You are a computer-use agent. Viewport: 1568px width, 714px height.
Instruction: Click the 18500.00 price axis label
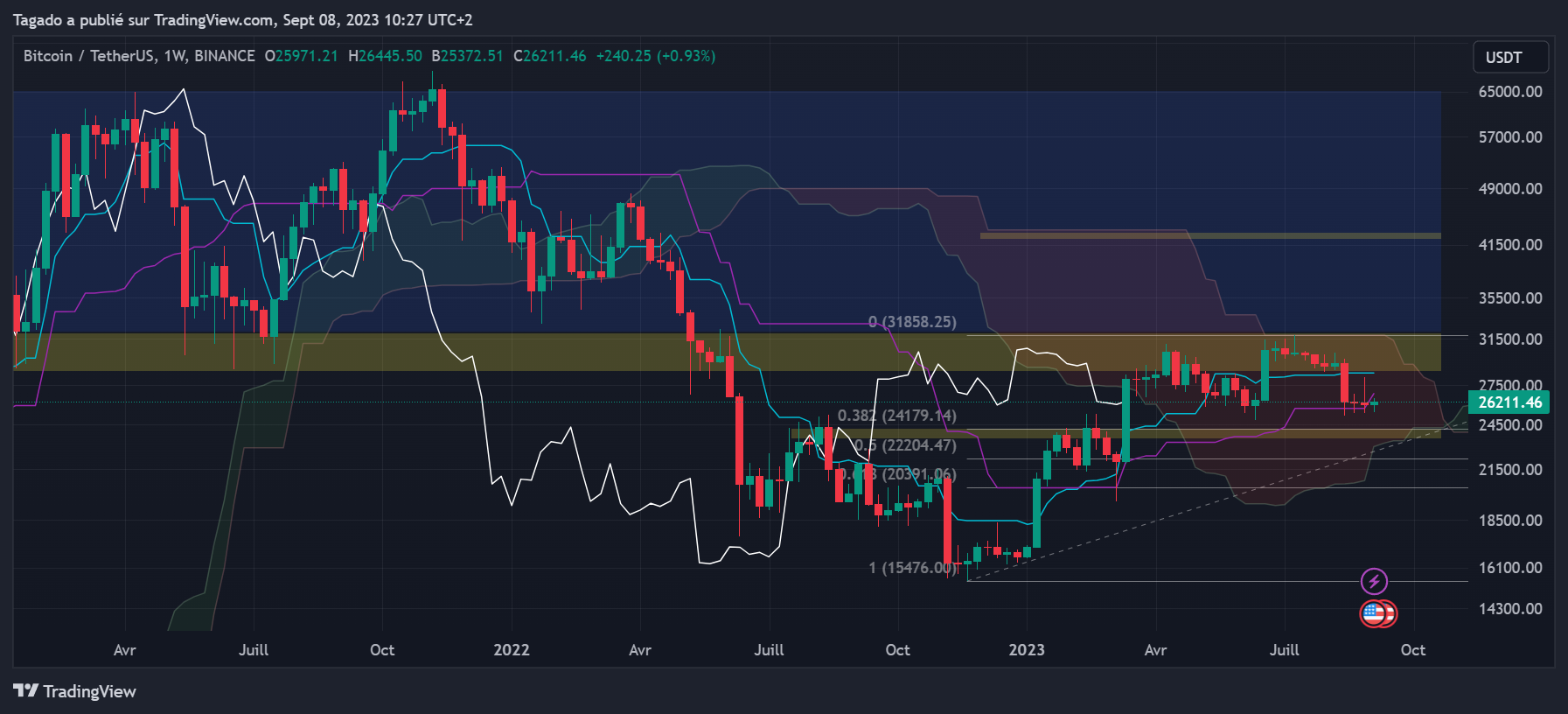(1510, 521)
